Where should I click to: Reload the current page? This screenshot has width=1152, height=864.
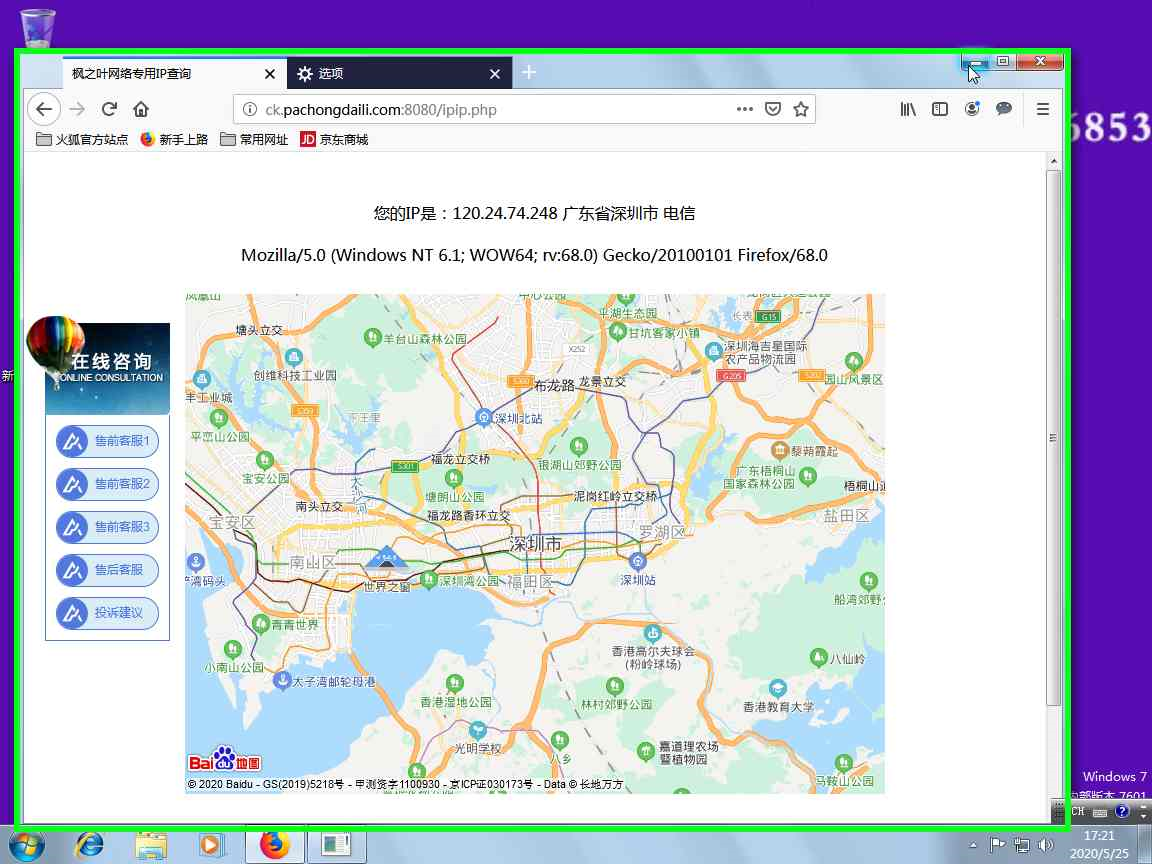[109, 109]
